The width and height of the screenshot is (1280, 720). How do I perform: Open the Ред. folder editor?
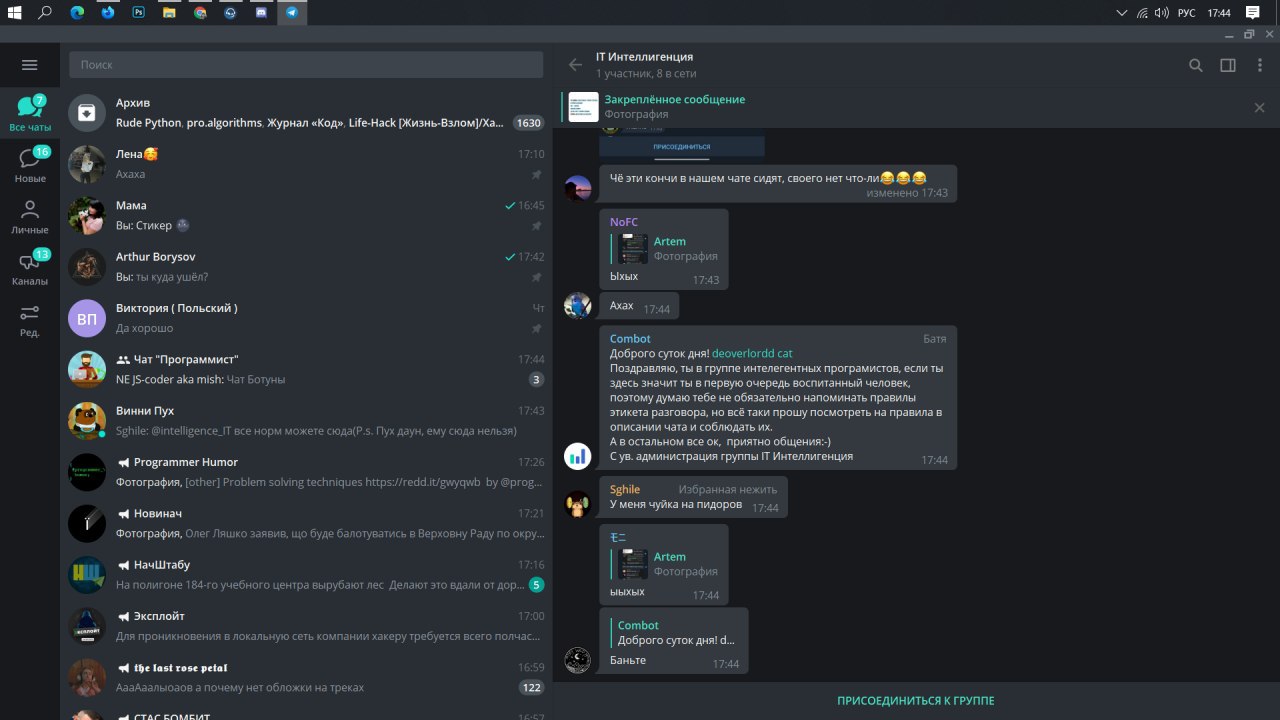[30, 320]
